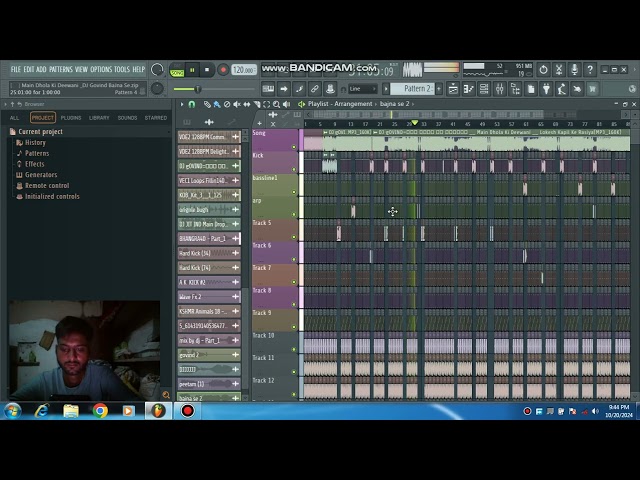Pause playback with the pause button
The height and width of the screenshot is (480, 640).
coord(192,70)
